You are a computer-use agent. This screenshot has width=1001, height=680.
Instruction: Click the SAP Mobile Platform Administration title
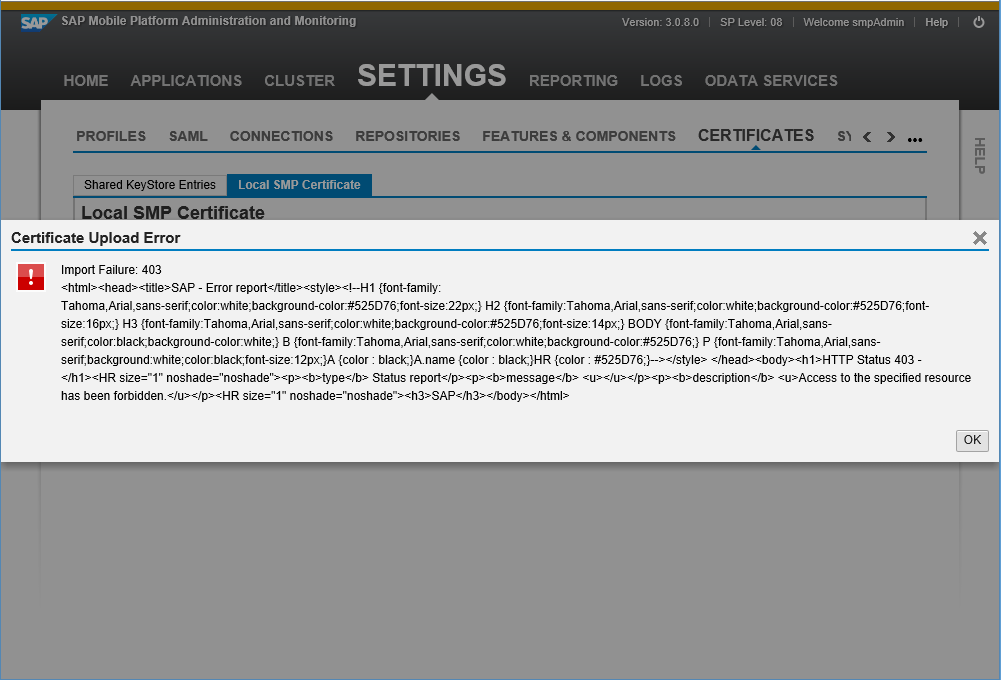coord(209,21)
